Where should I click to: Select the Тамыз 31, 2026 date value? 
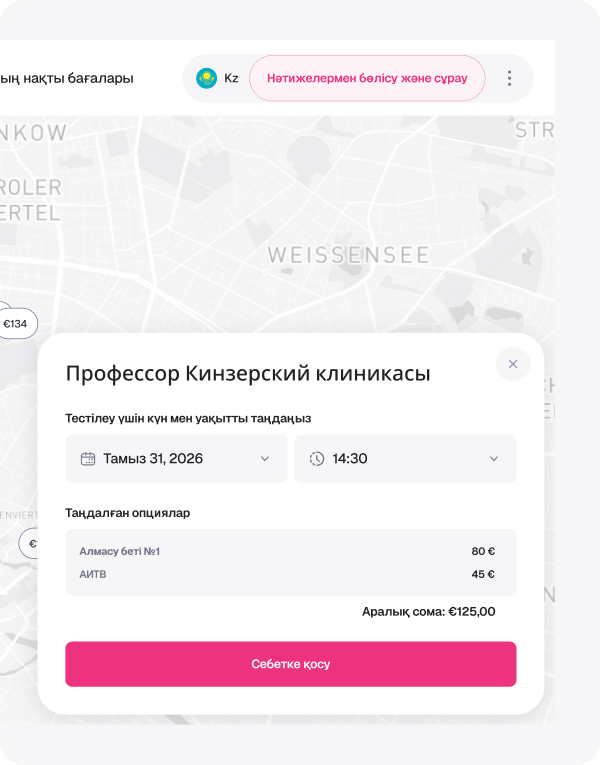[x=153, y=459]
